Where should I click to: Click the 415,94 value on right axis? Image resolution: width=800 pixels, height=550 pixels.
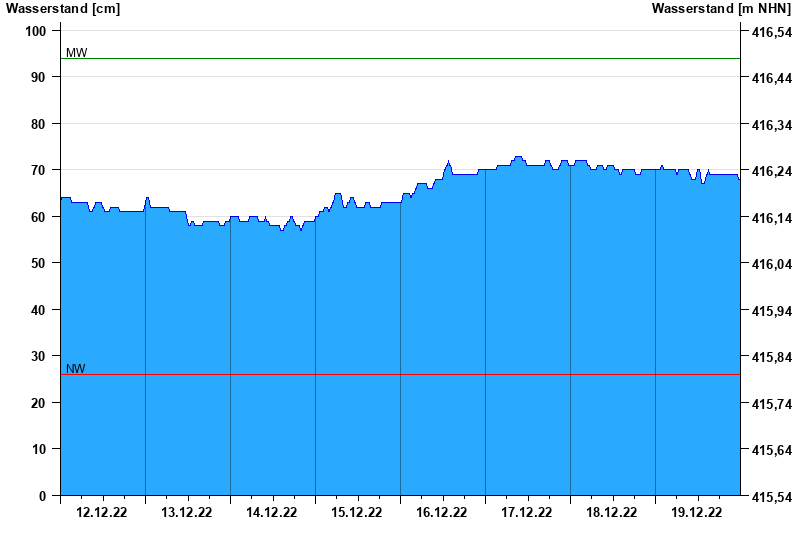coord(772,311)
